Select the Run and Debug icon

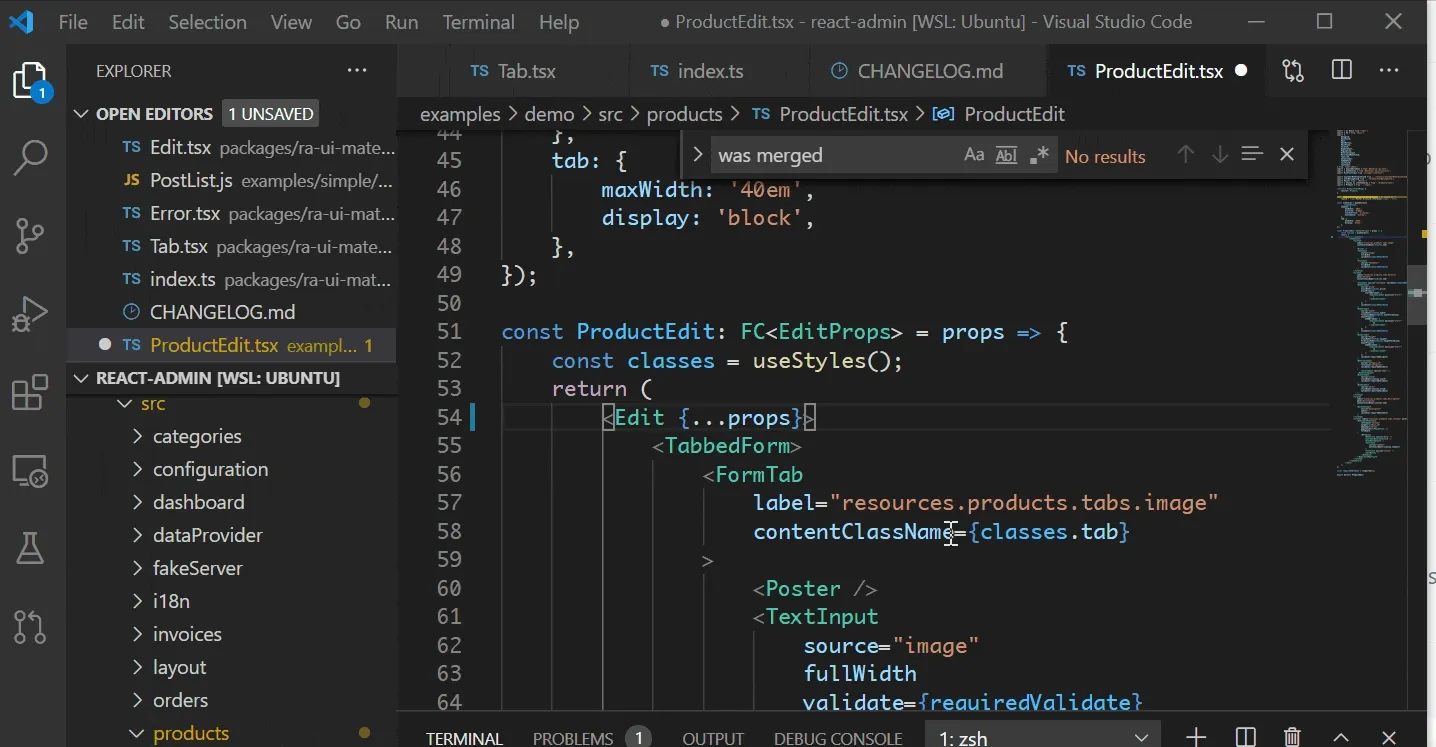(30, 313)
